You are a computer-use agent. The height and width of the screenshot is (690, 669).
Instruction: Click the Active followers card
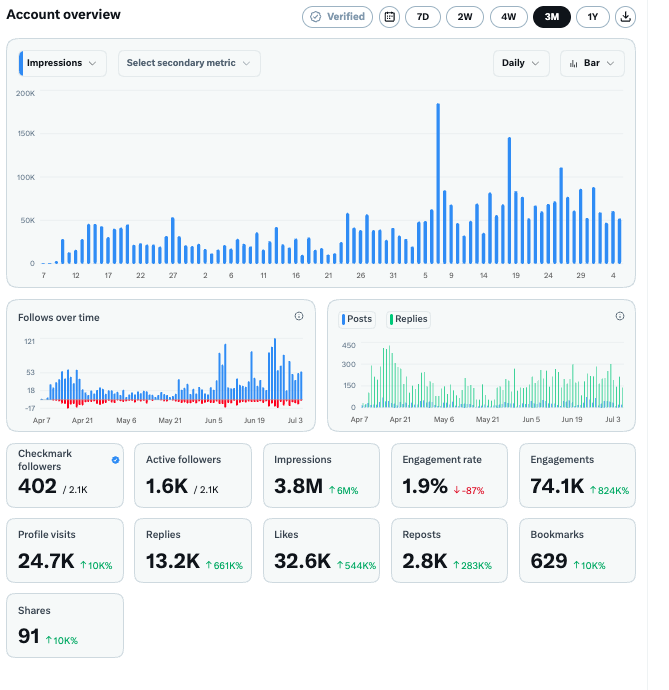pyautogui.click(x=193, y=475)
